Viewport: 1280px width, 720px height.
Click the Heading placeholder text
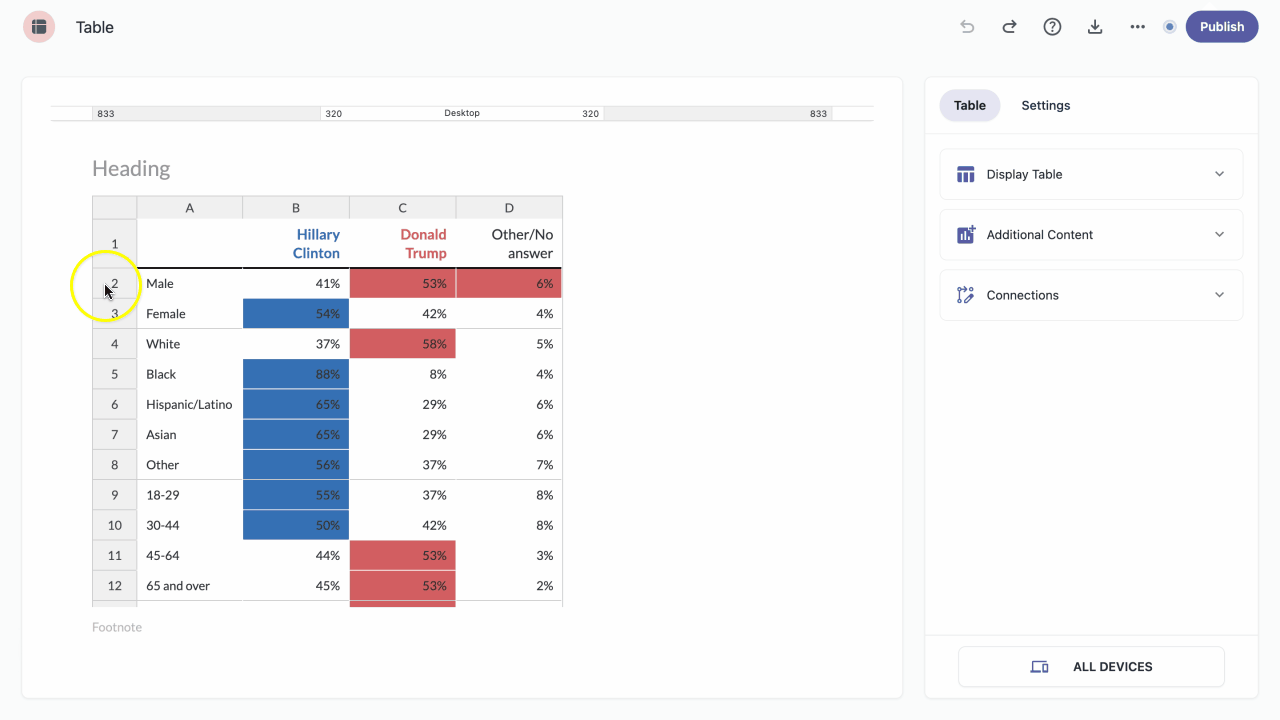click(x=131, y=169)
